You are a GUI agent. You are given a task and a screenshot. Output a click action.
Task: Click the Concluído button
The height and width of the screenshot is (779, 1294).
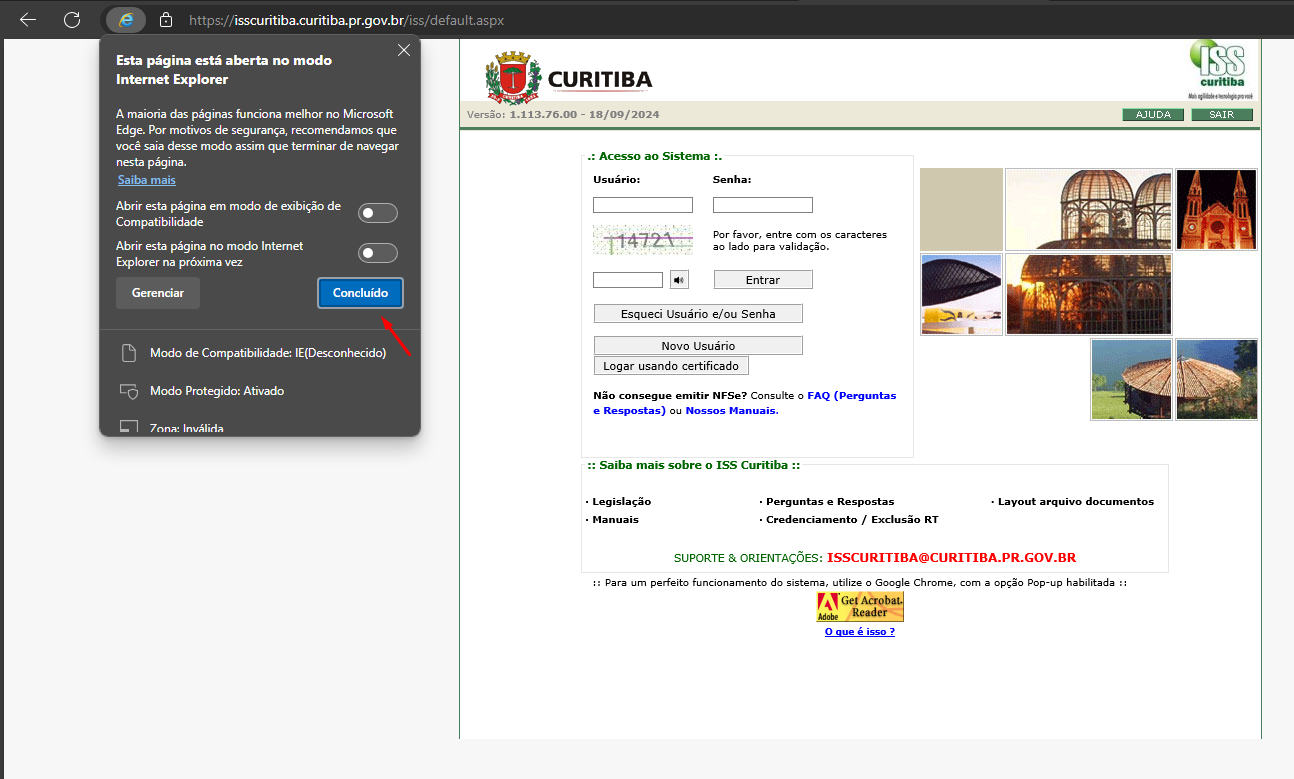[360, 293]
